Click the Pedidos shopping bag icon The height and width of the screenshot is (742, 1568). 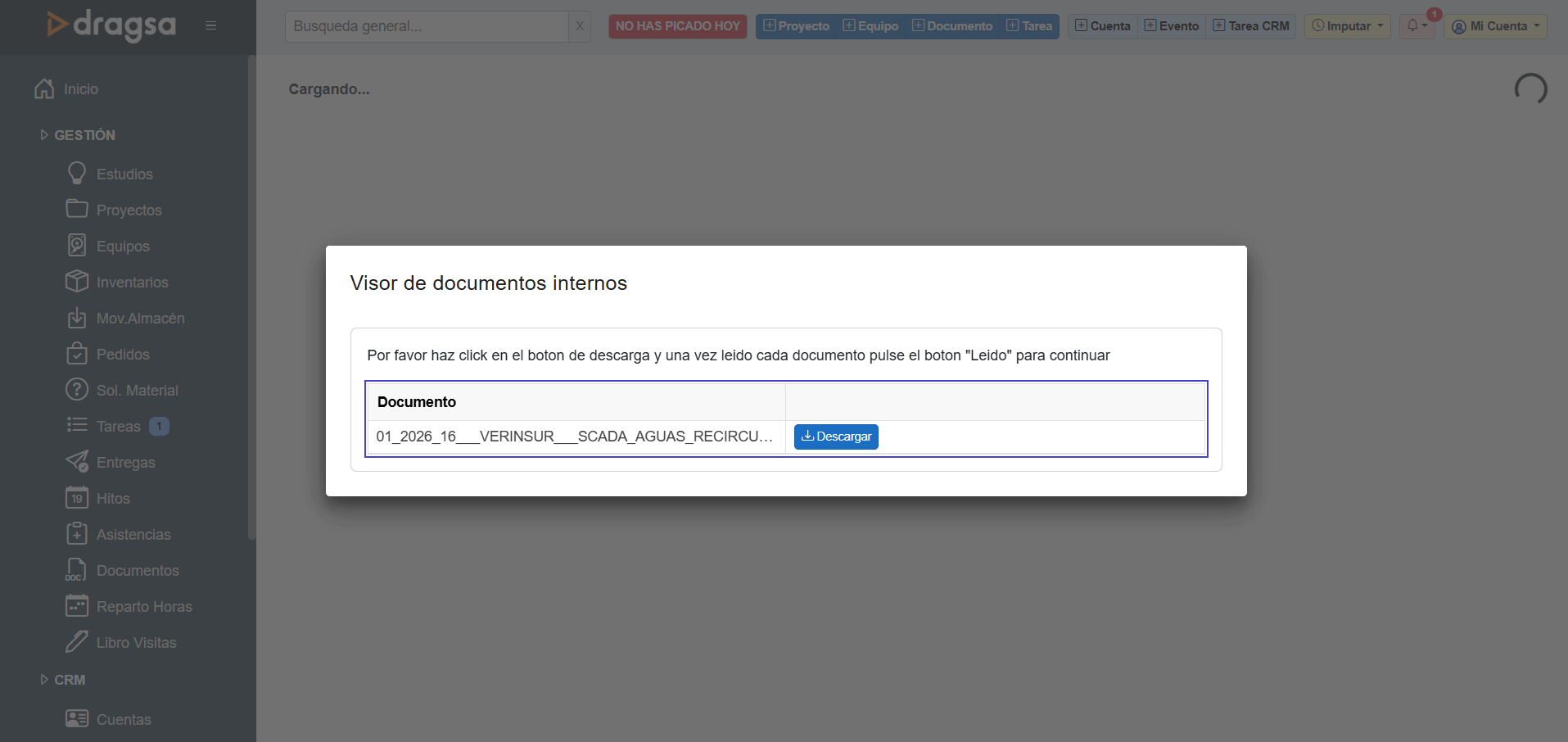coord(77,354)
